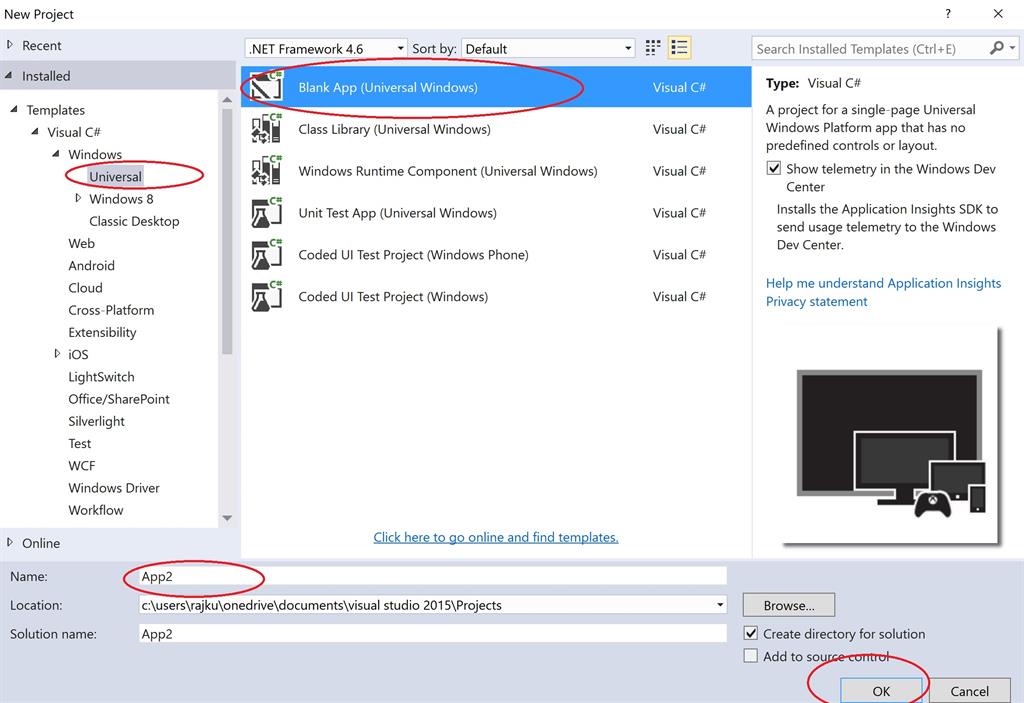1024x703 pixels.
Task: Open the Location path dropdown
Action: click(x=720, y=605)
